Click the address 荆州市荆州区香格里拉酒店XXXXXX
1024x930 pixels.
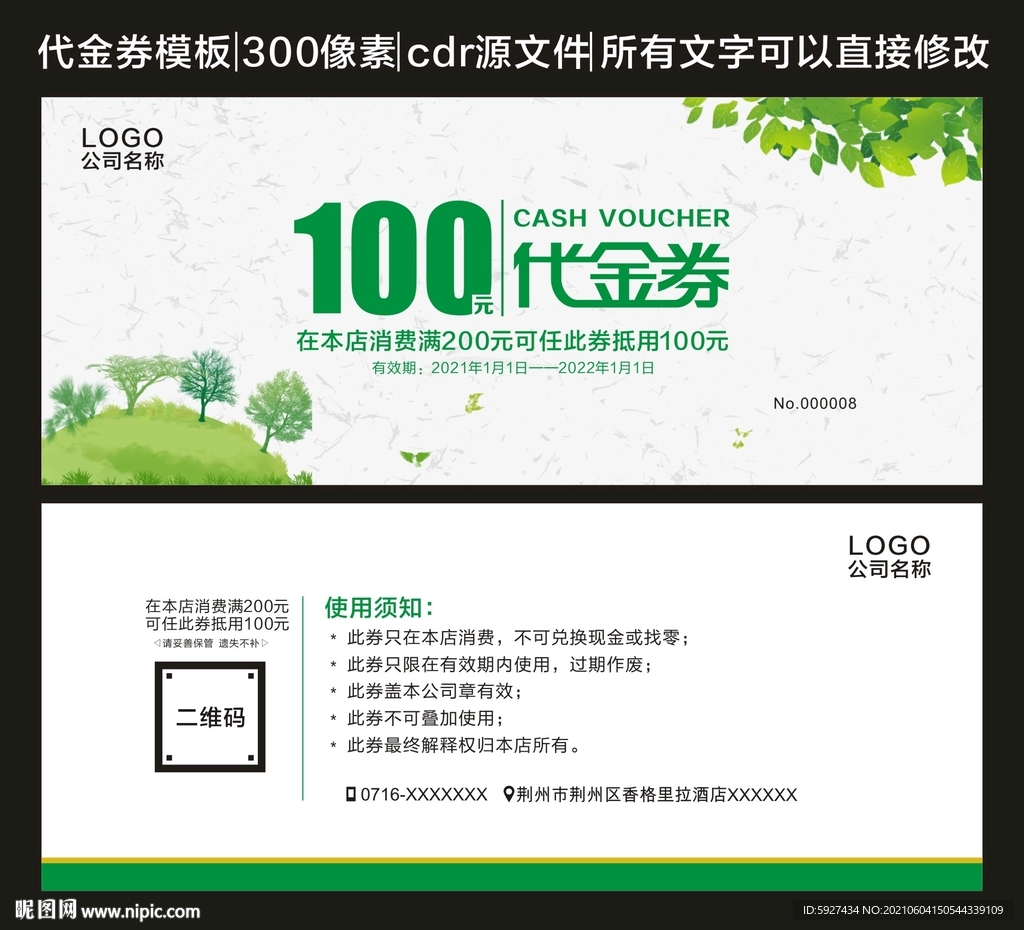coord(657,794)
